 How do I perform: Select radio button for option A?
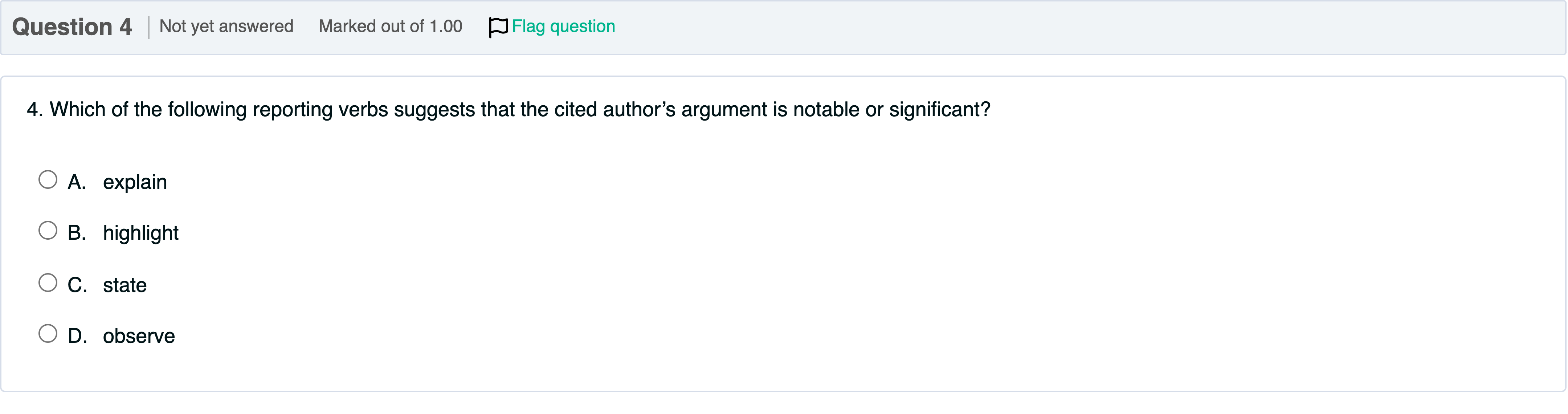point(48,180)
